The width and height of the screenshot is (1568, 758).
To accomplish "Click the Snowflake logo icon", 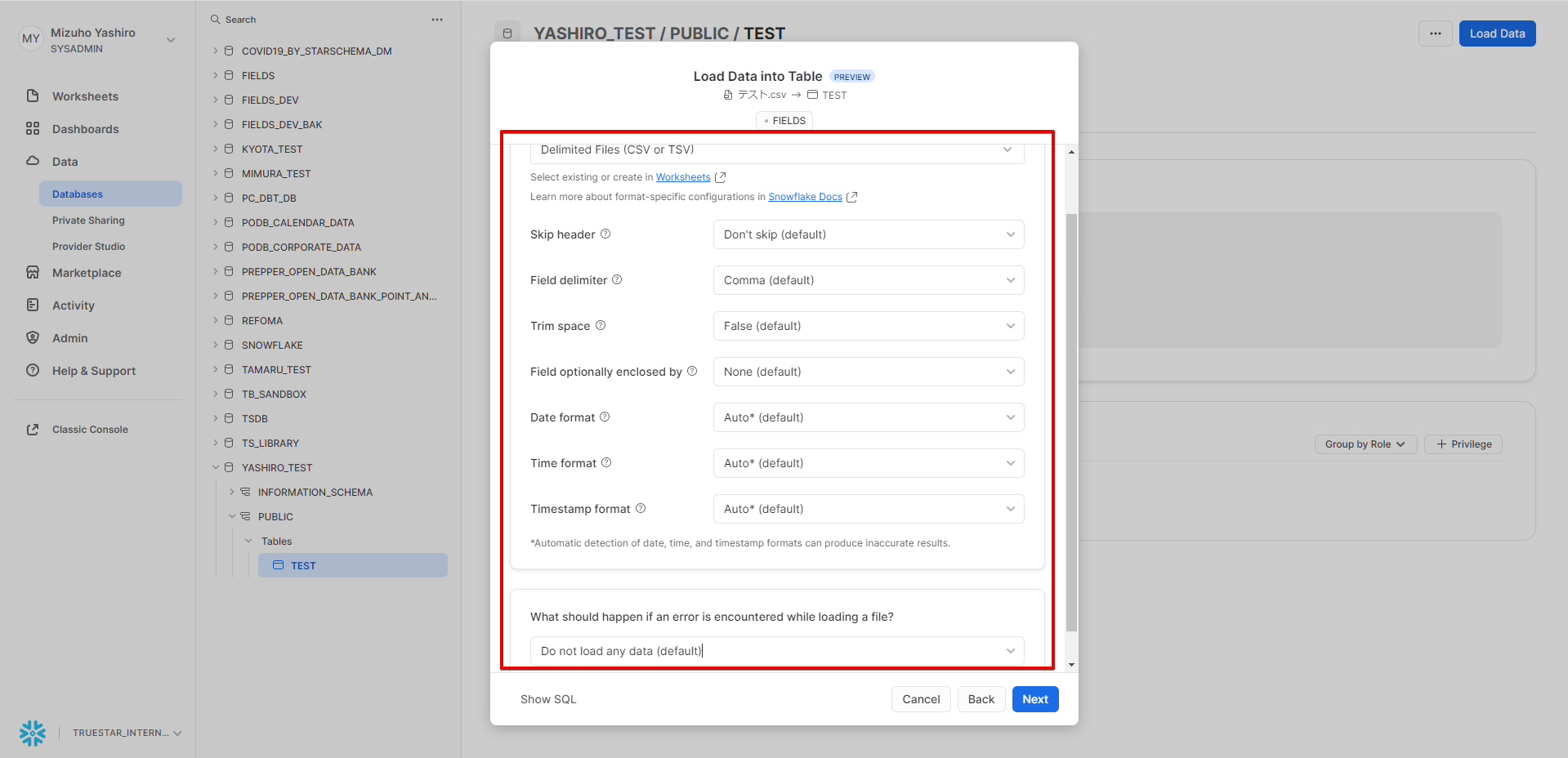I will tap(33, 733).
